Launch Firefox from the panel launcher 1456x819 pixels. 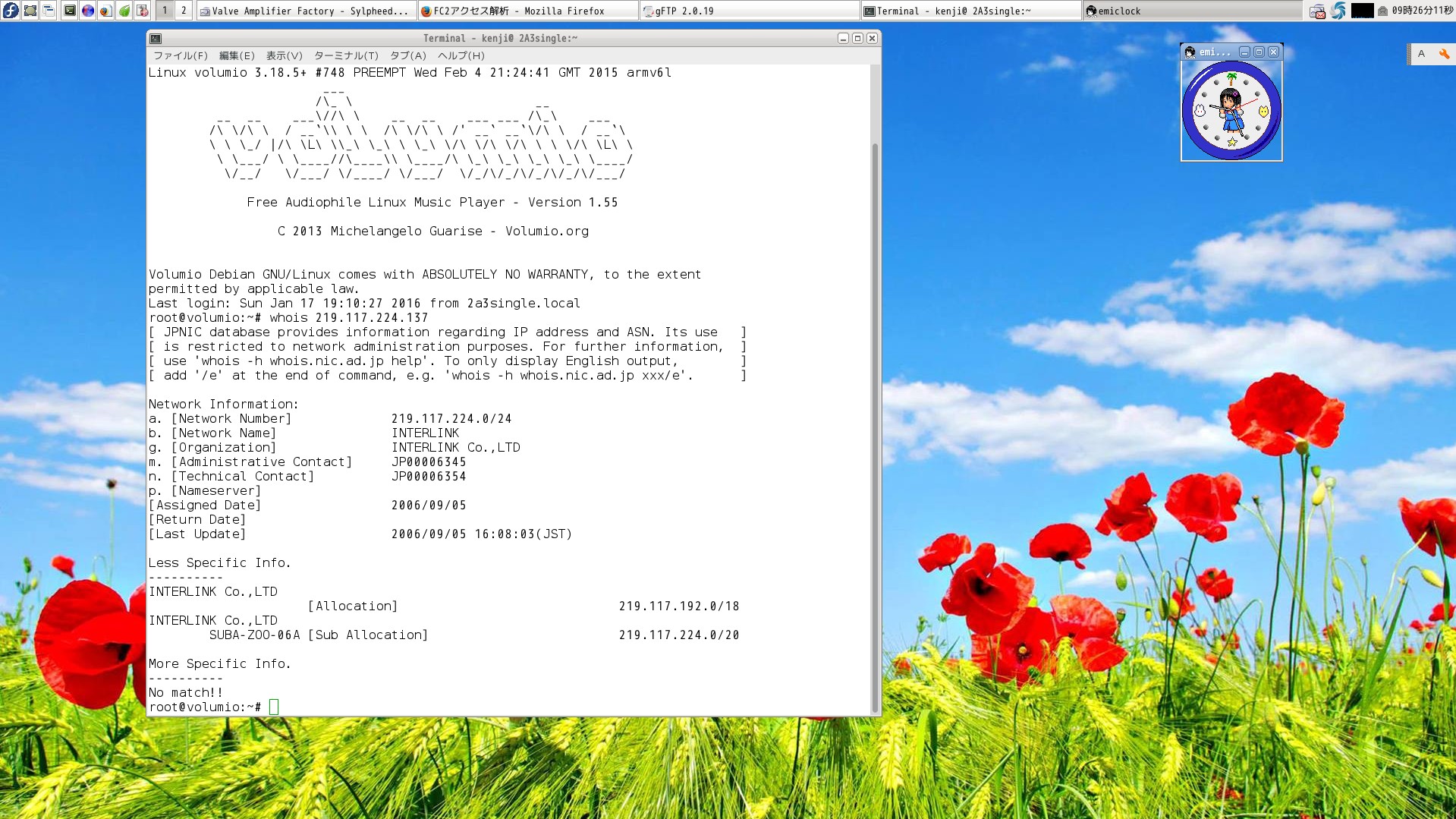105,11
